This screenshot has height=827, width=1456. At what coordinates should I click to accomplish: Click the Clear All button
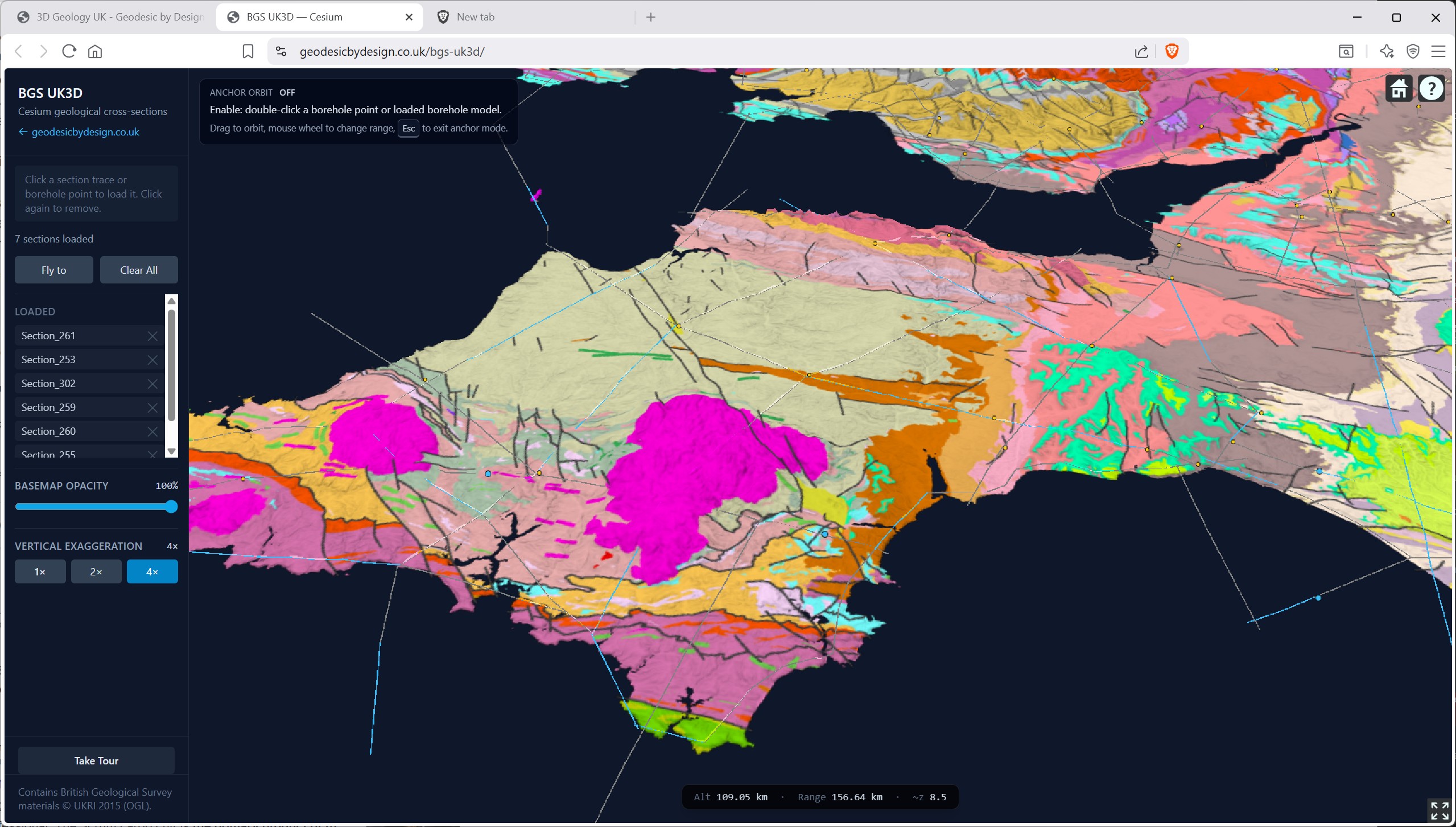click(139, 270)
